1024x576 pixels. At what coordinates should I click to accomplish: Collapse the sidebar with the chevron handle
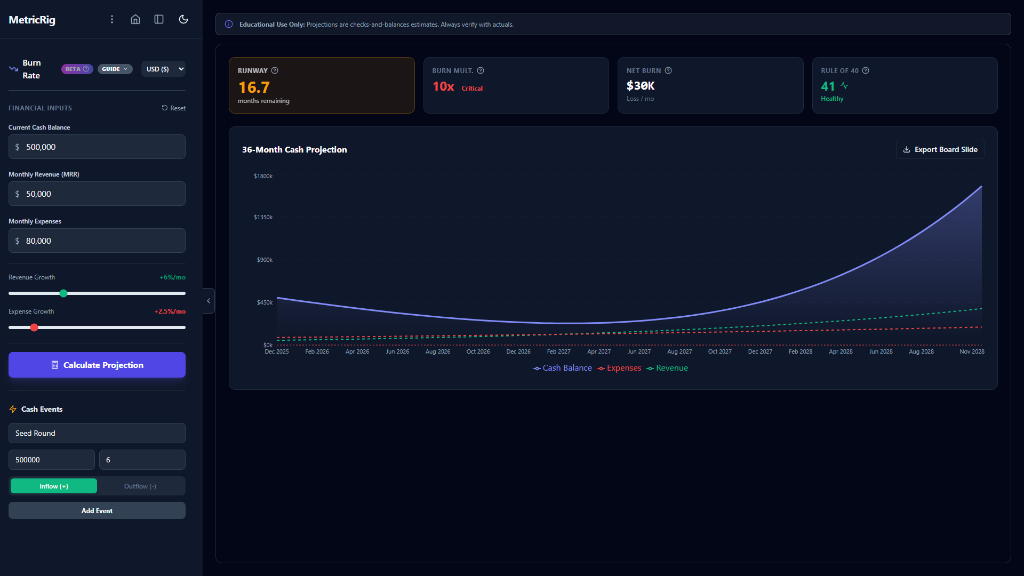point(206,300)
